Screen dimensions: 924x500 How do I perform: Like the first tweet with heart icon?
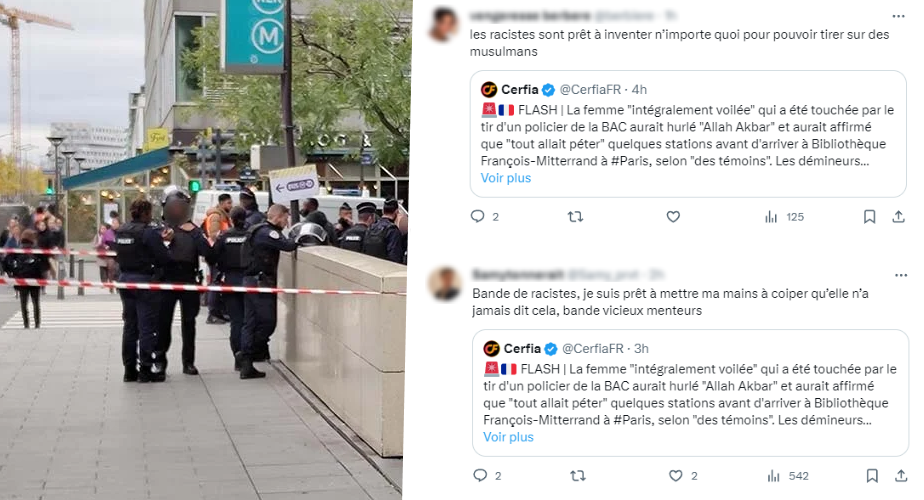click(x=673, y=217)
